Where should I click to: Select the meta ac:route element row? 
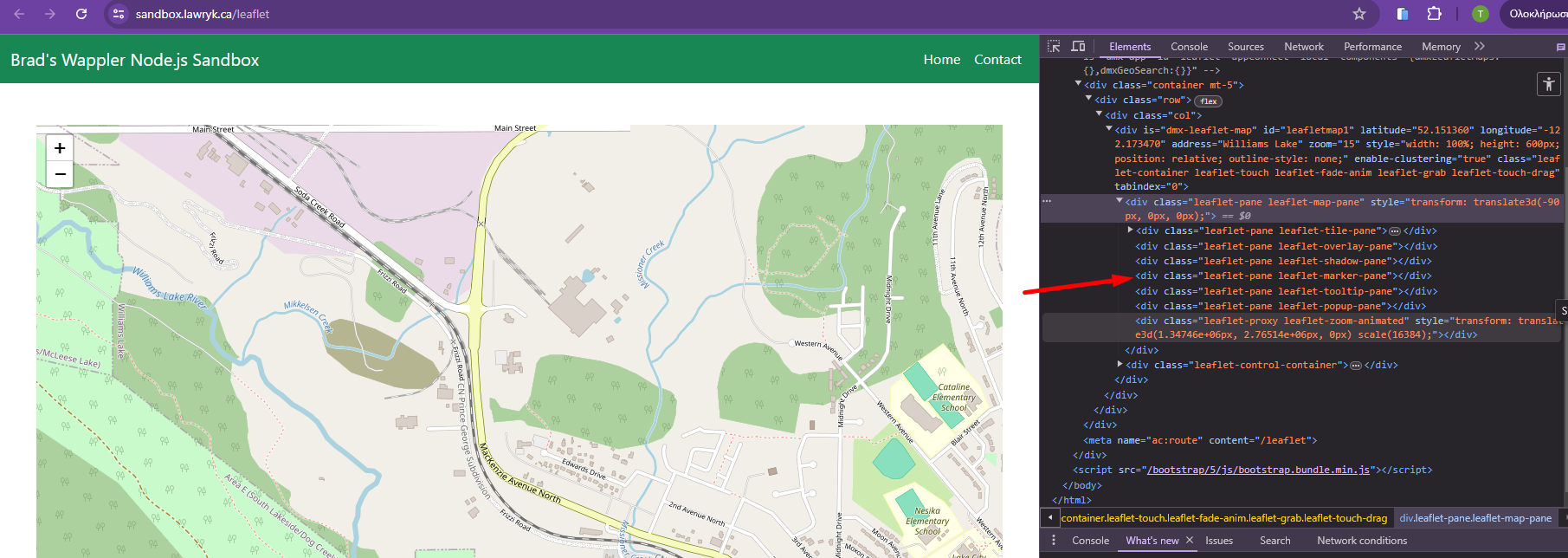[1200, 440]
